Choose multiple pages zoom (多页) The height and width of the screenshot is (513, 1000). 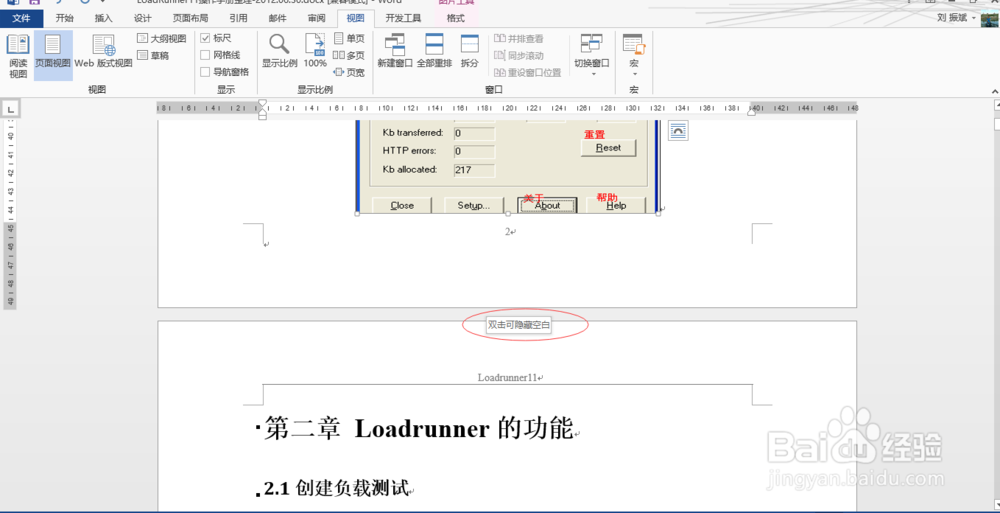pos(349,56)
